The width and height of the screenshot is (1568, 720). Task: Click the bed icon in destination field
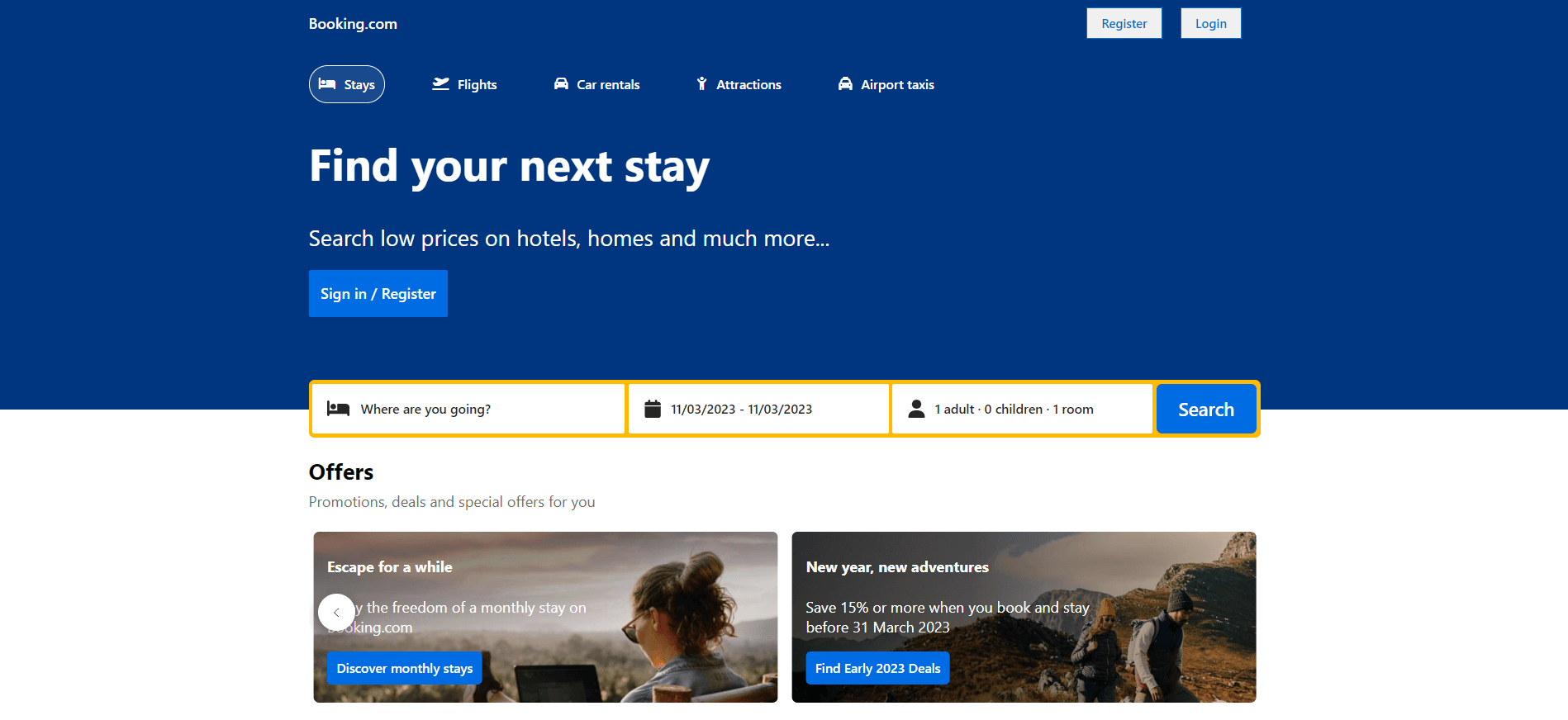click(338, 409)
